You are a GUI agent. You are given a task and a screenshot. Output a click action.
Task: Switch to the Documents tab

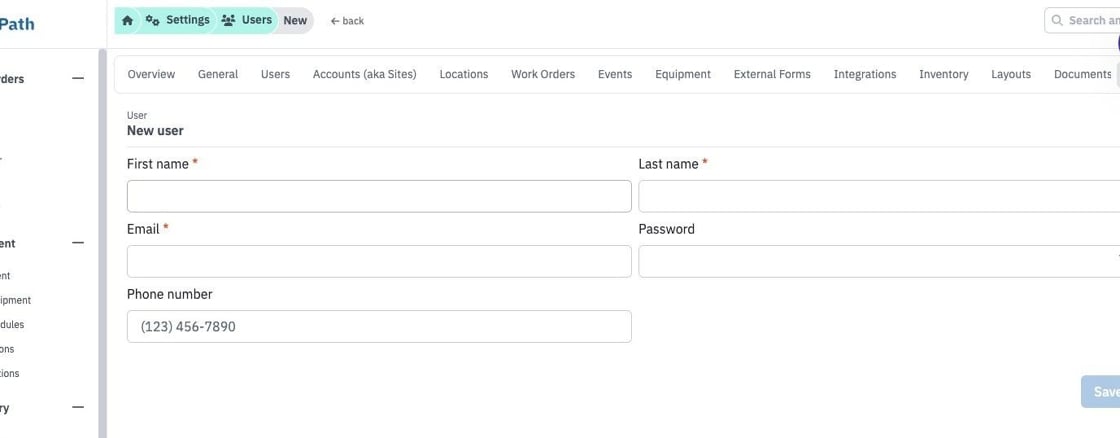[1082, 74]
